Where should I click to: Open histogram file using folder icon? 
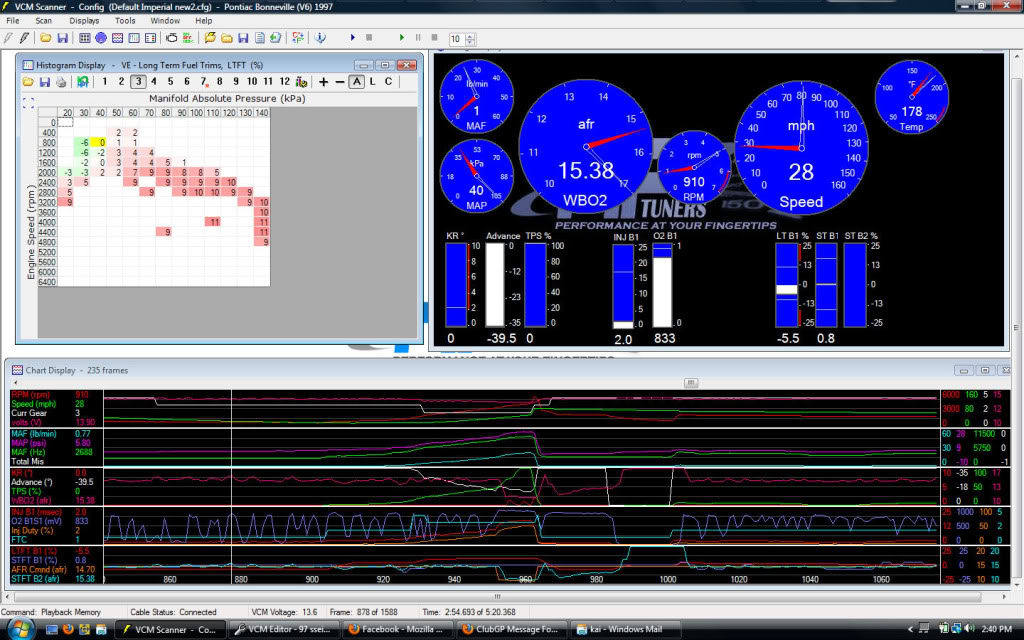click(x=28, y=82)
